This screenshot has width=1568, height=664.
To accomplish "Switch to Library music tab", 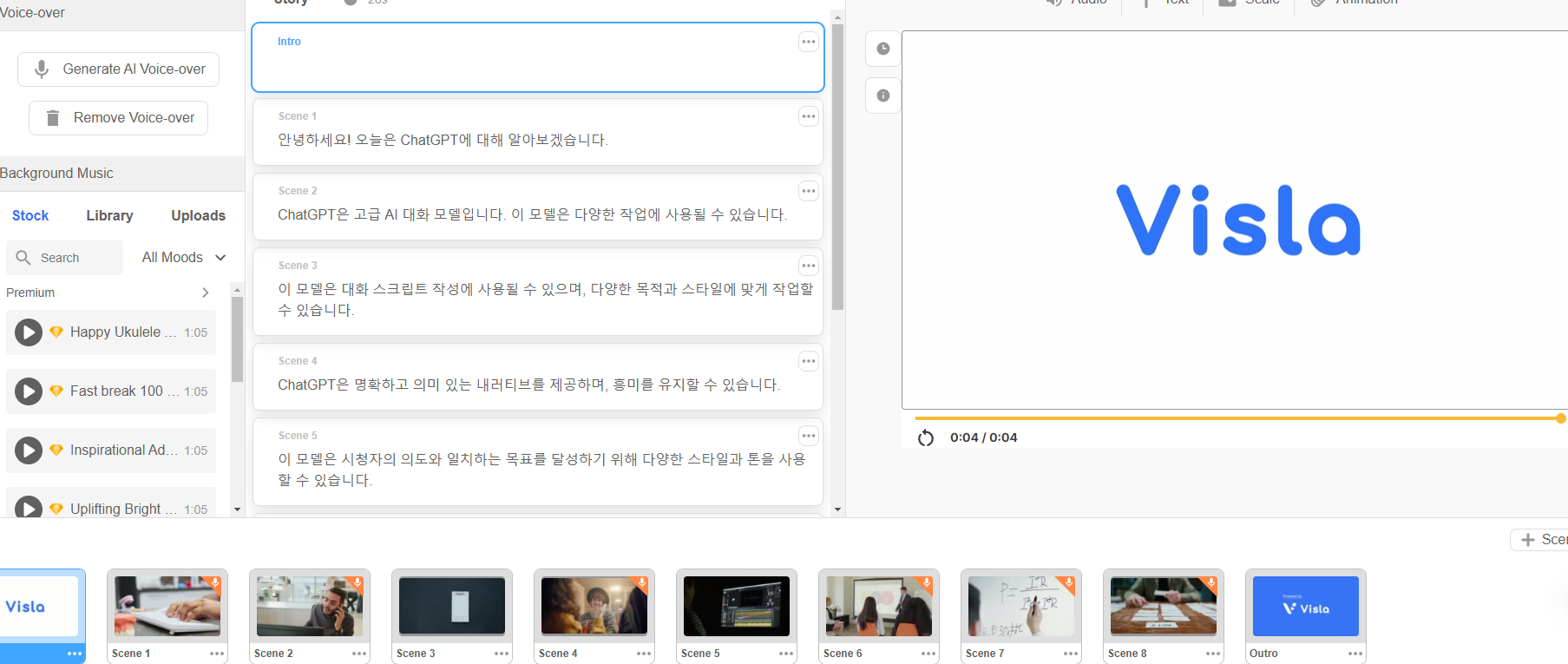I will click(x=109, y=215).
